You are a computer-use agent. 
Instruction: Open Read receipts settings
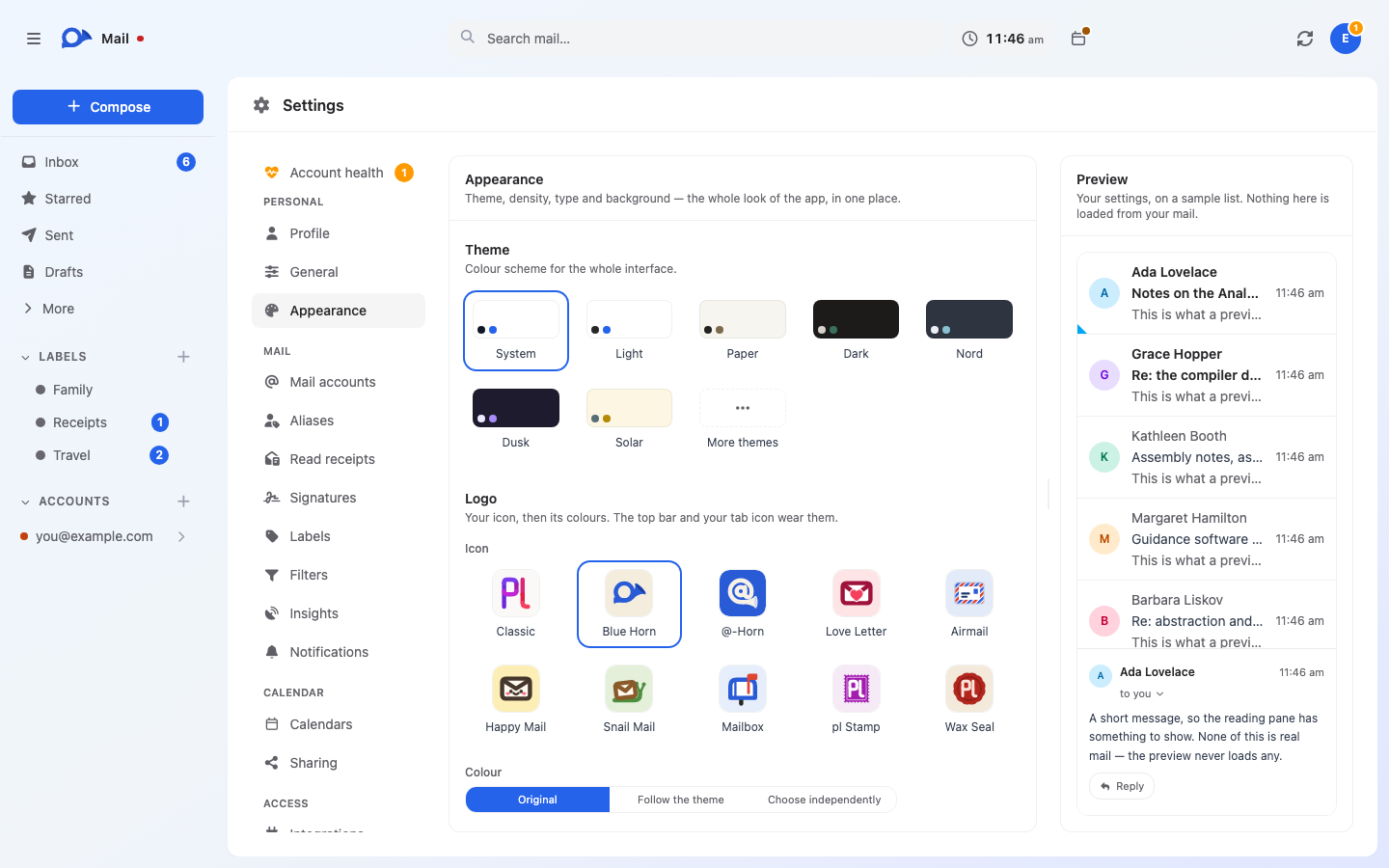(x=339, y=459)
